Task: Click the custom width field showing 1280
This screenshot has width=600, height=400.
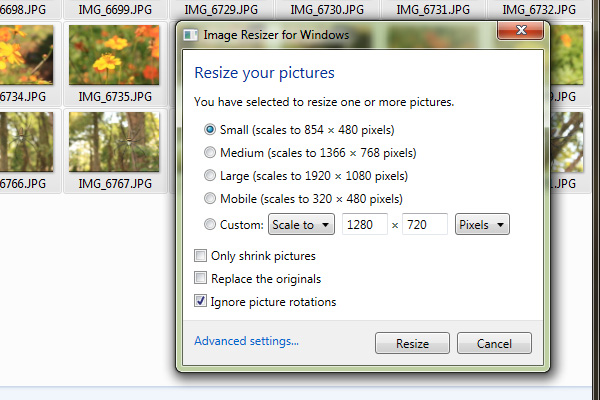Action: pos(365,224)
